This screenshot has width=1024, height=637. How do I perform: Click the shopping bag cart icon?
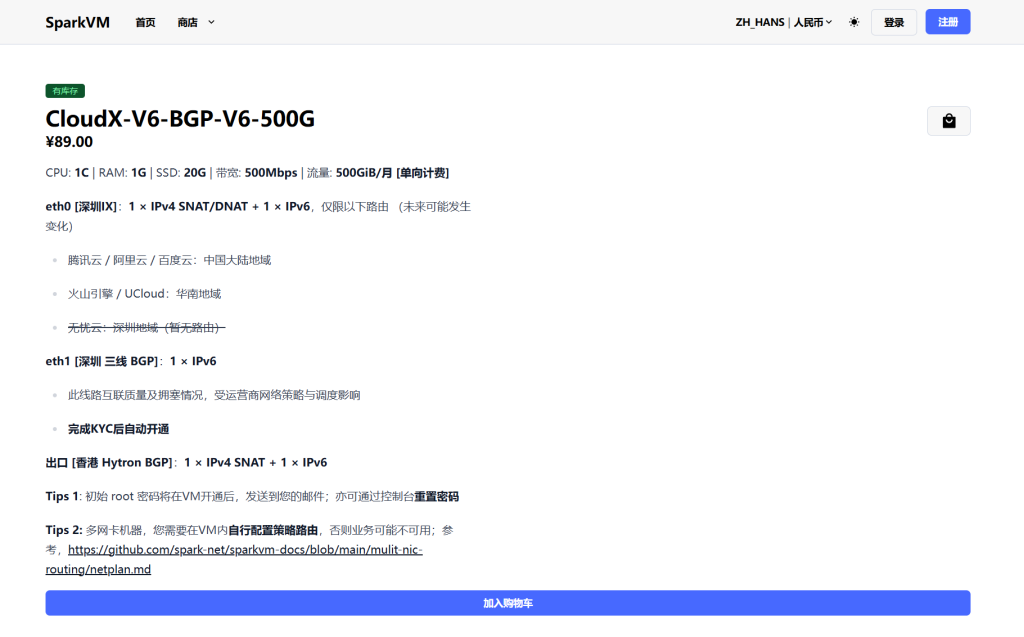click(x=948, y=121)
